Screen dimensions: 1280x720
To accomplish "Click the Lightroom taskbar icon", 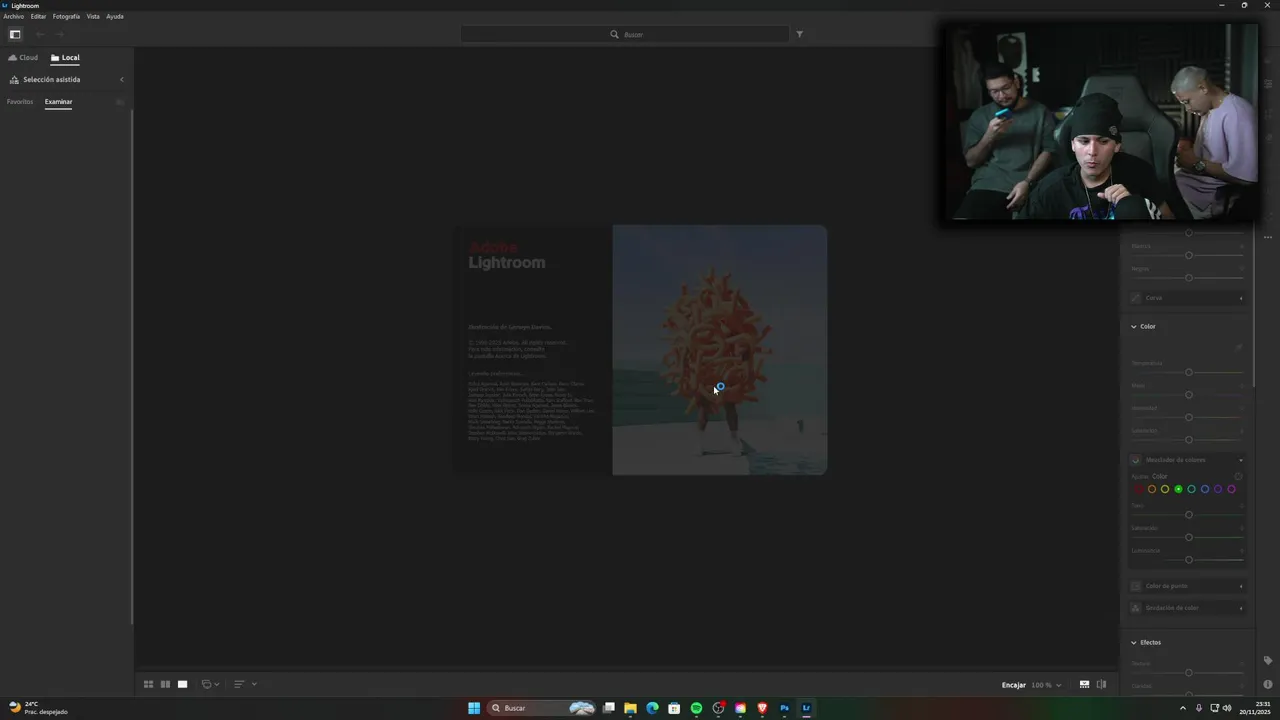I will tap(806, 708).
